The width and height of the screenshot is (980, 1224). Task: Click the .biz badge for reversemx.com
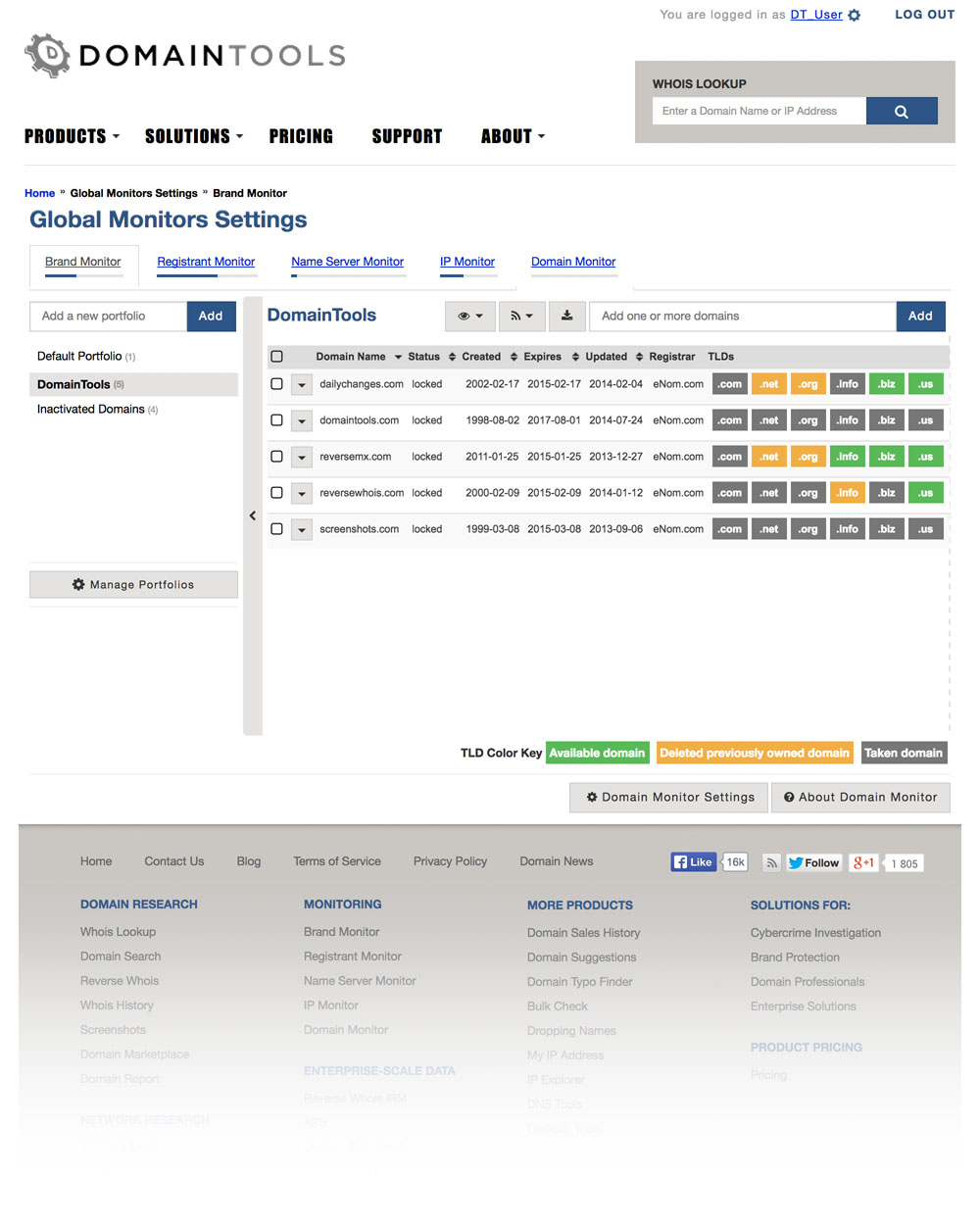point(887,457)
